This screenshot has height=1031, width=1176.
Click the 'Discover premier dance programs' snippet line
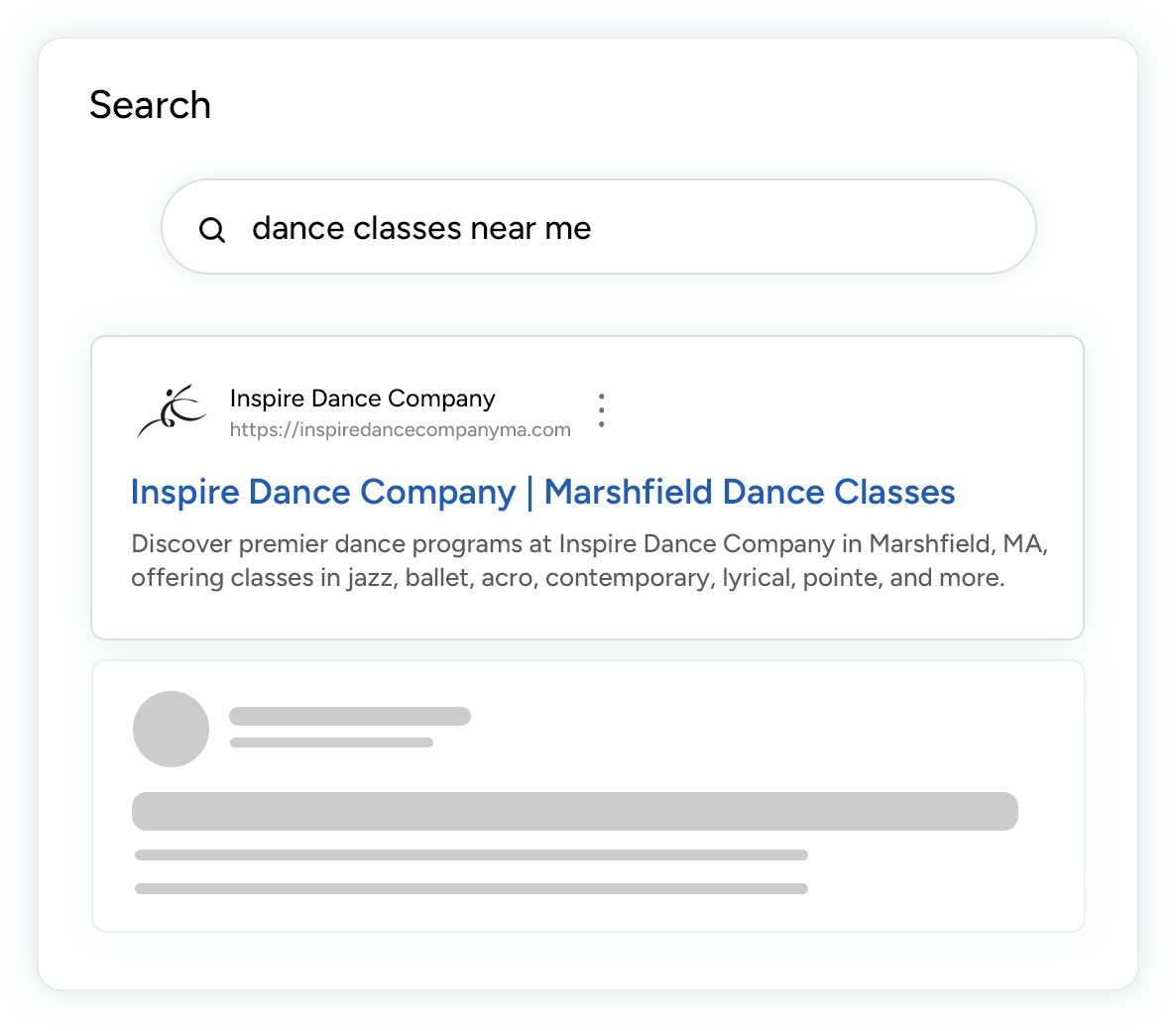(589, 544)
